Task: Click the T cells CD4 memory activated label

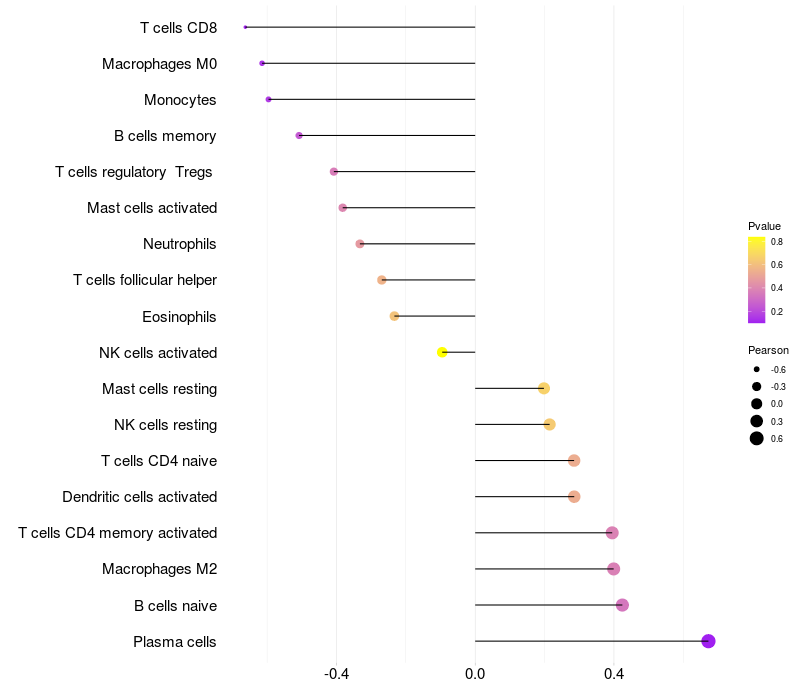Action: tap(117, 533)
